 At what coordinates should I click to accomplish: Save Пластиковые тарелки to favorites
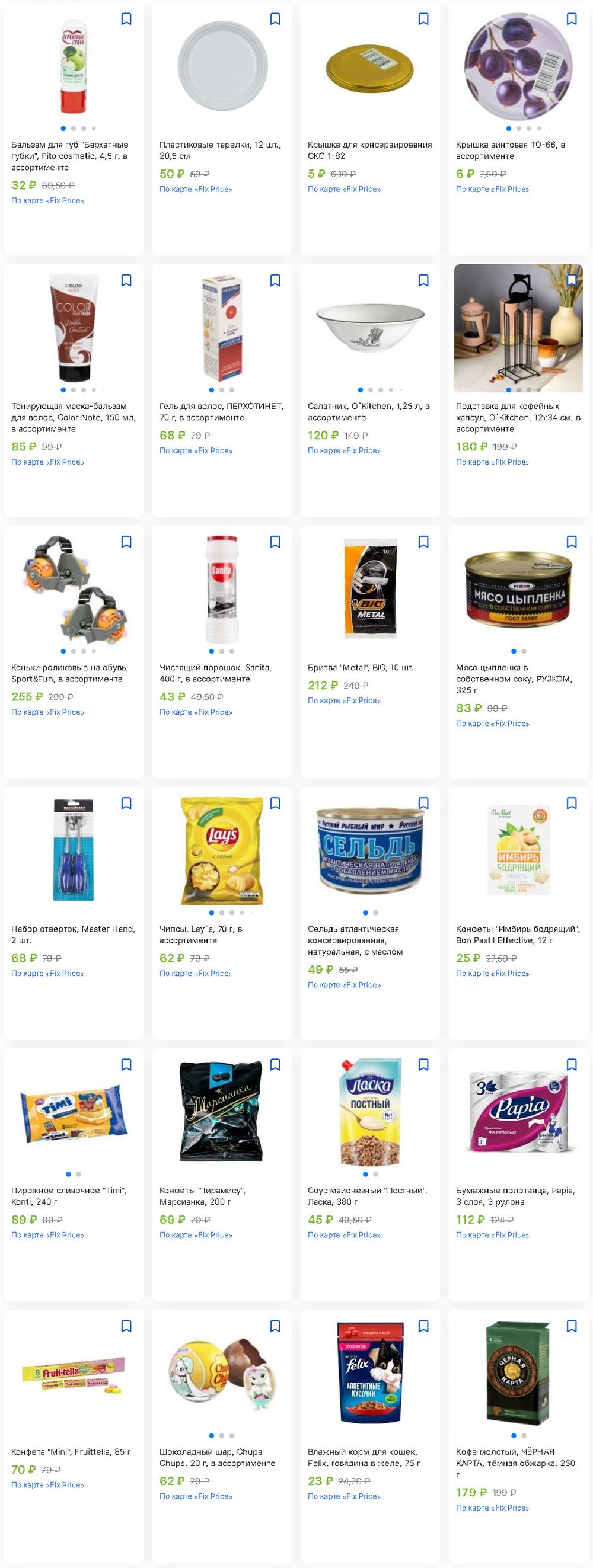[x=275, y=19]
